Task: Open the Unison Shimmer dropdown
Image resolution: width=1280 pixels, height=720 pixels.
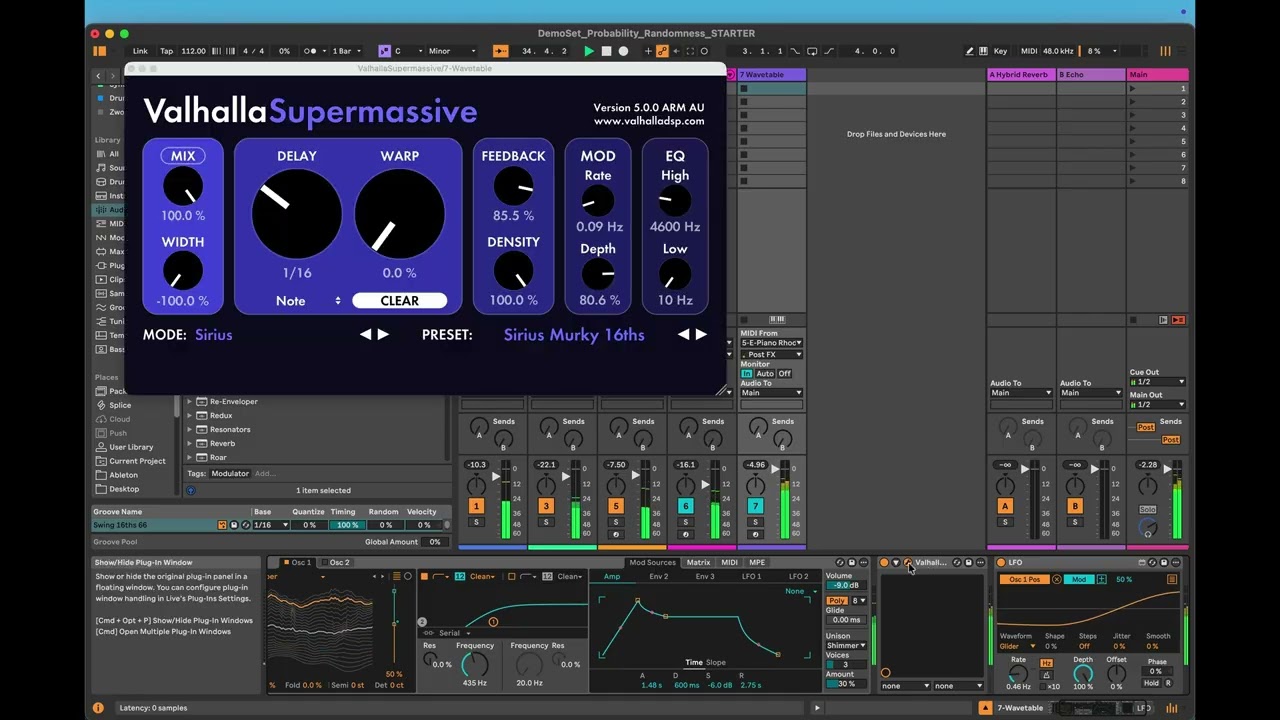Action: [846, 646]
